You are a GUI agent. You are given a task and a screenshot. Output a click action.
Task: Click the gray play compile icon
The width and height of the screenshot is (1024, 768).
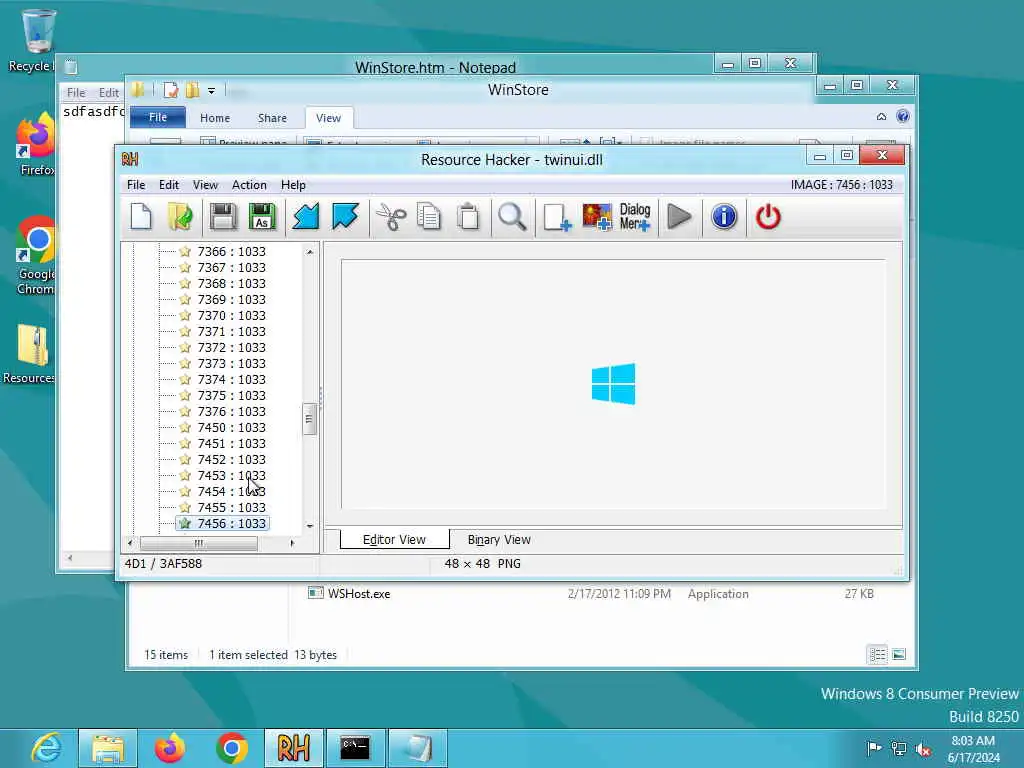click(679, 217)
